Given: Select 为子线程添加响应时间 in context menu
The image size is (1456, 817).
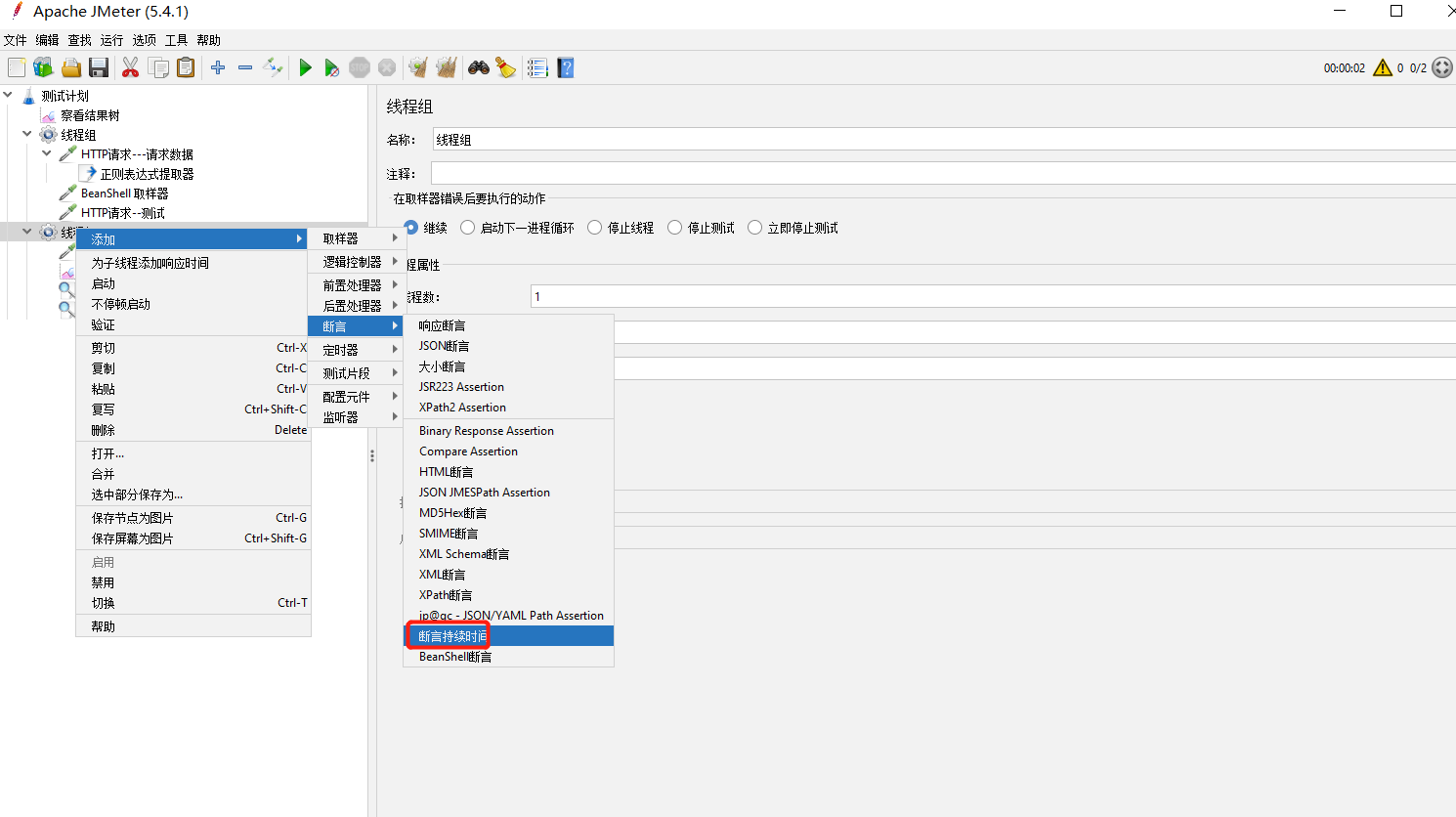Looking at the screenshot, I should tap(193, 263).
